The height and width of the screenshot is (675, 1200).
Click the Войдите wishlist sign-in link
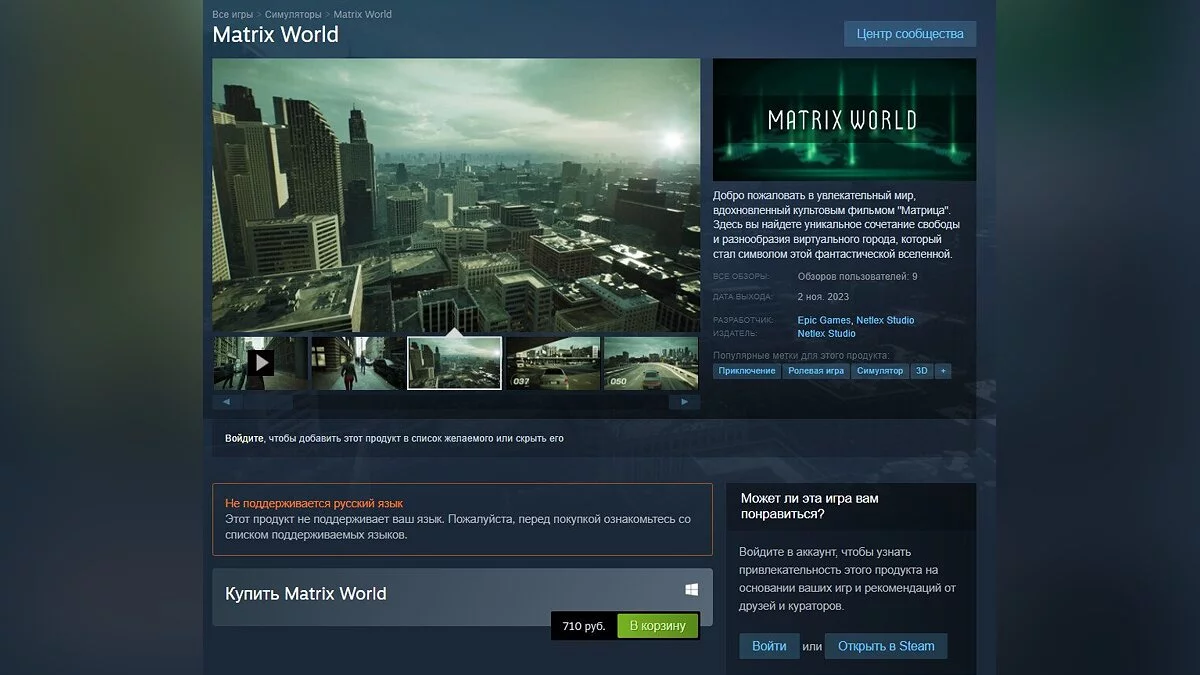(245, 438)
